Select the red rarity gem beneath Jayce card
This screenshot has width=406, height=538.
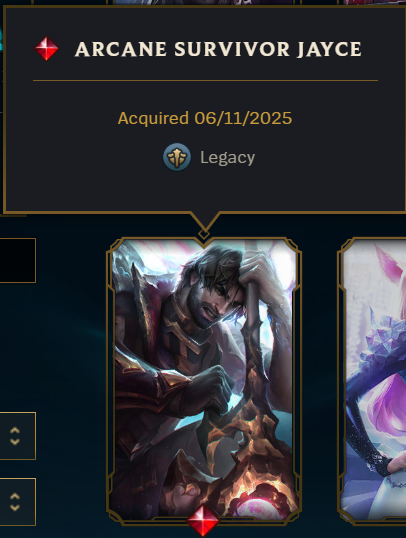tap(203, 521)
